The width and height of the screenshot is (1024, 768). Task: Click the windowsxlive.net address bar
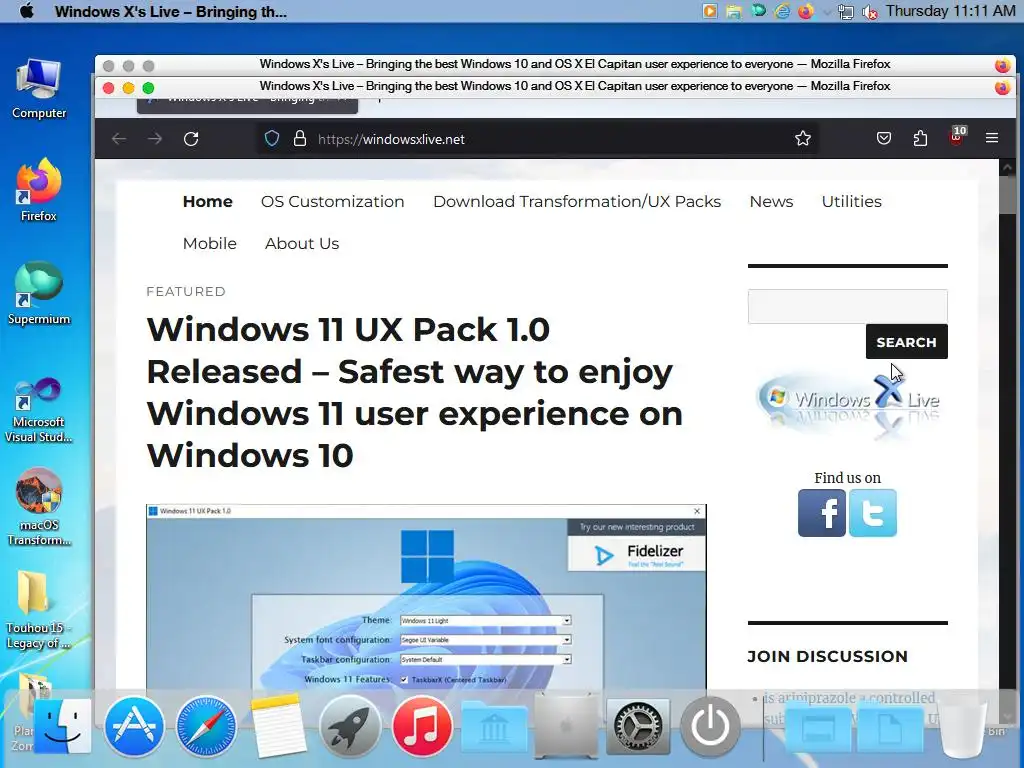tap(536, 138)
